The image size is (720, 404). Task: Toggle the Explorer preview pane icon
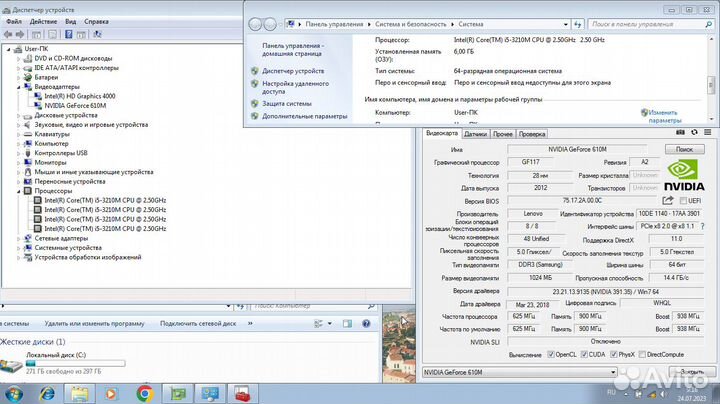347,324
